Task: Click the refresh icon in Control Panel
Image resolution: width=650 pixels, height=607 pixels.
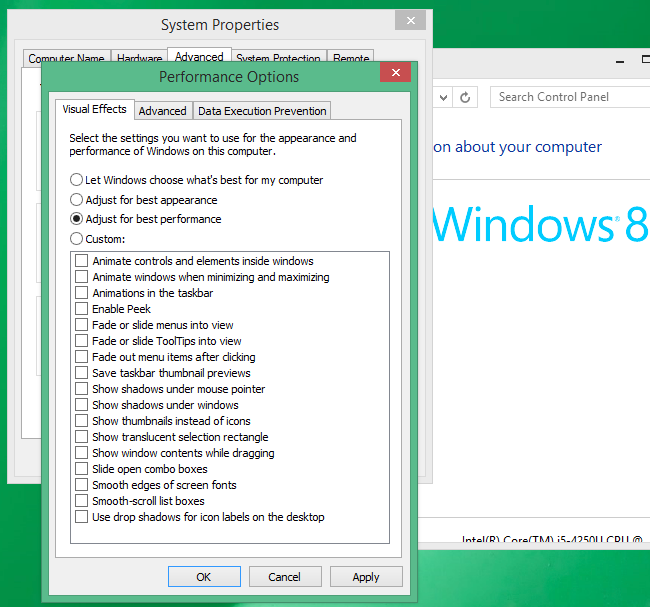Action: tap(465, 97)
